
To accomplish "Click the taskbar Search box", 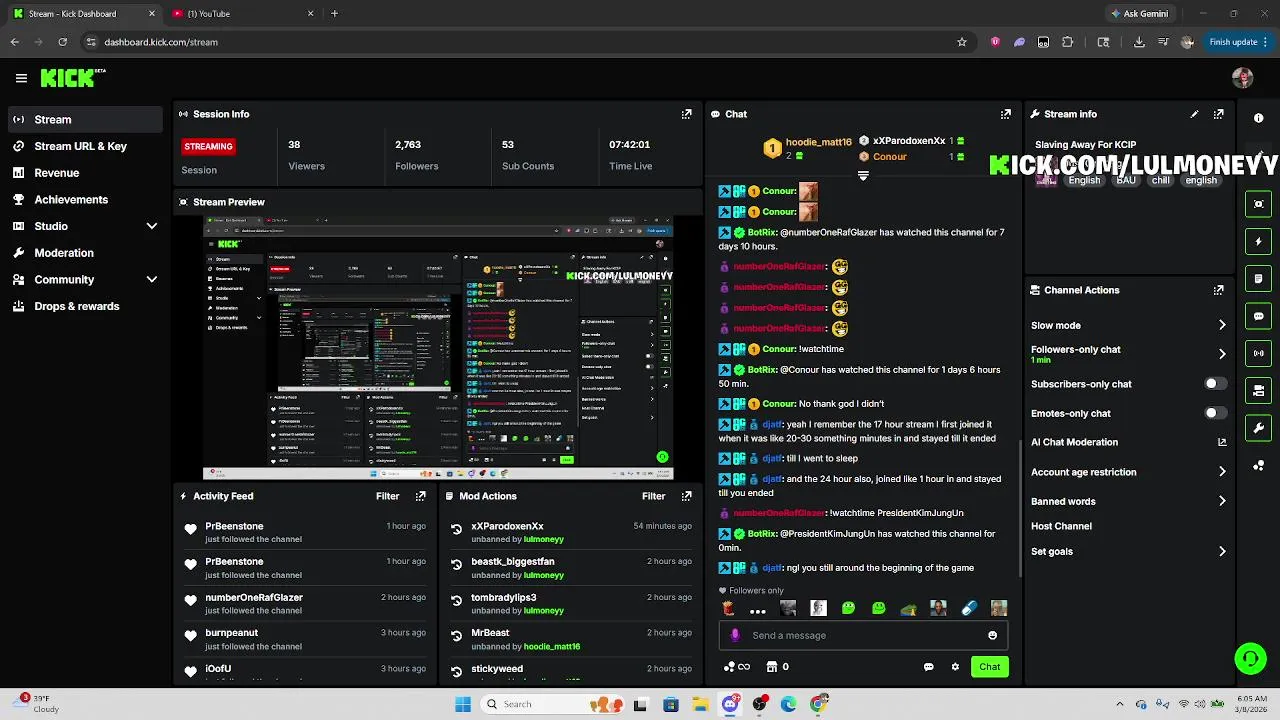I will click(x=550, y=704).
